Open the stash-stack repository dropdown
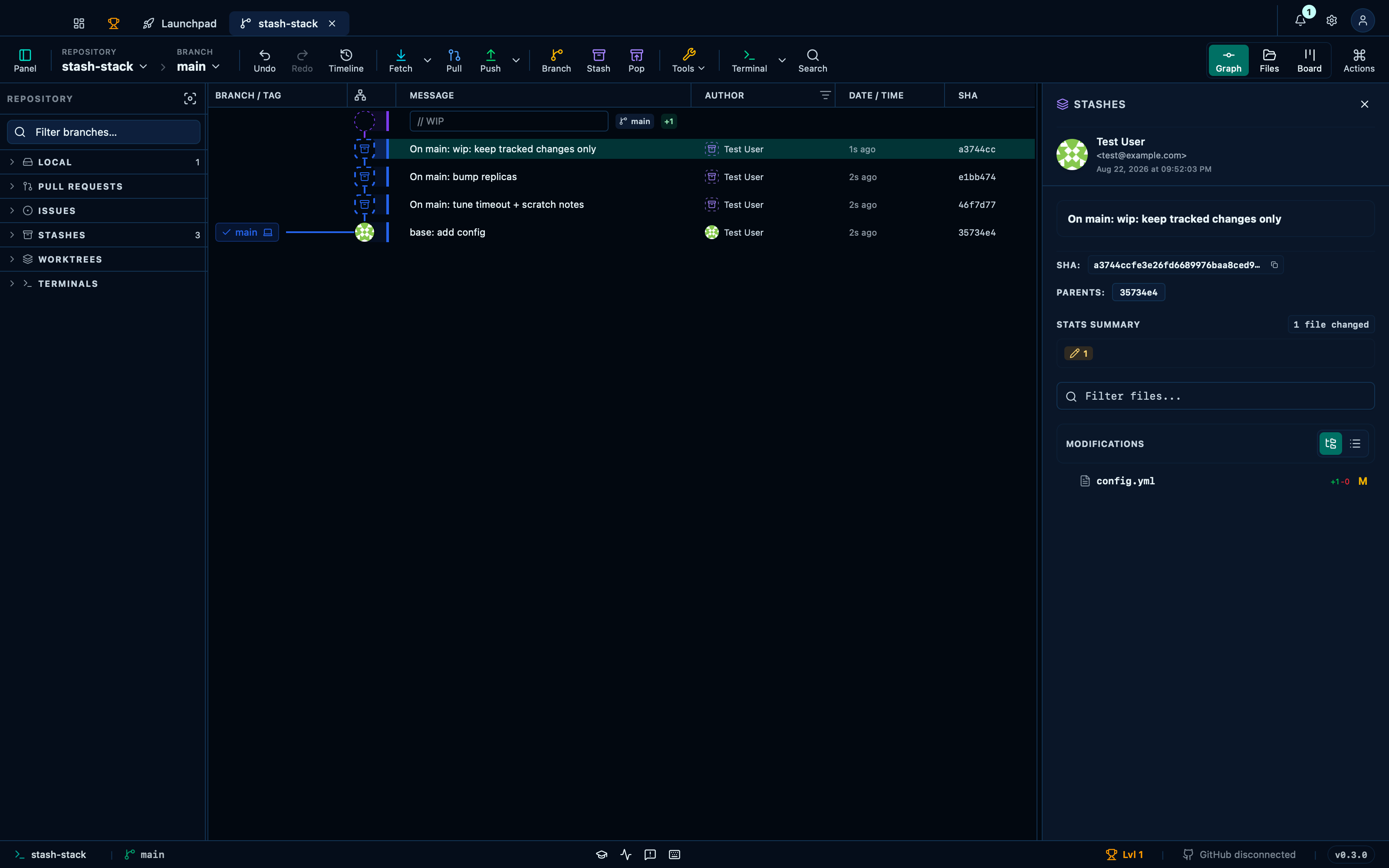 [x=105, y=66]
